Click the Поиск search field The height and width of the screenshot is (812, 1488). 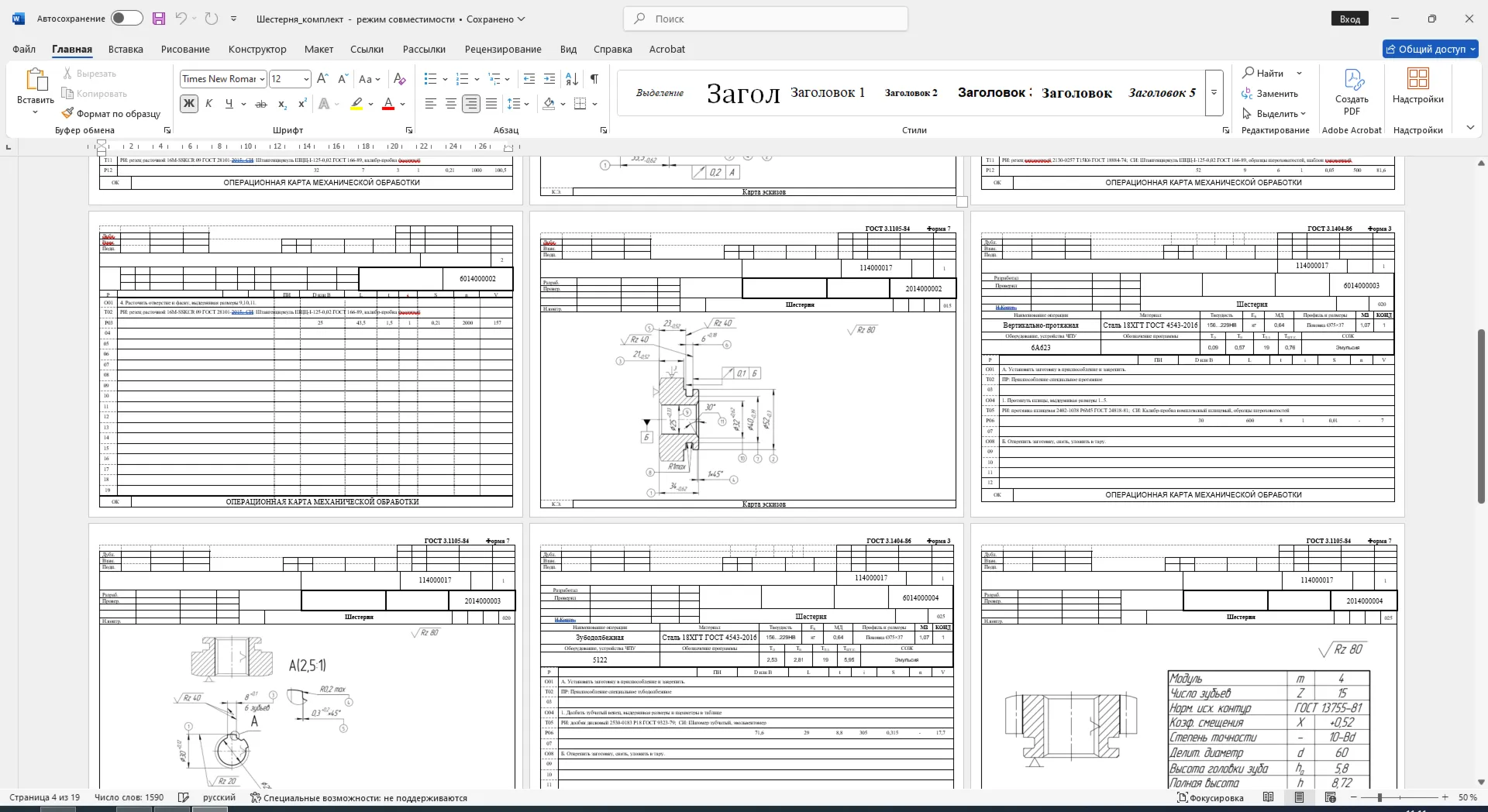766,19
